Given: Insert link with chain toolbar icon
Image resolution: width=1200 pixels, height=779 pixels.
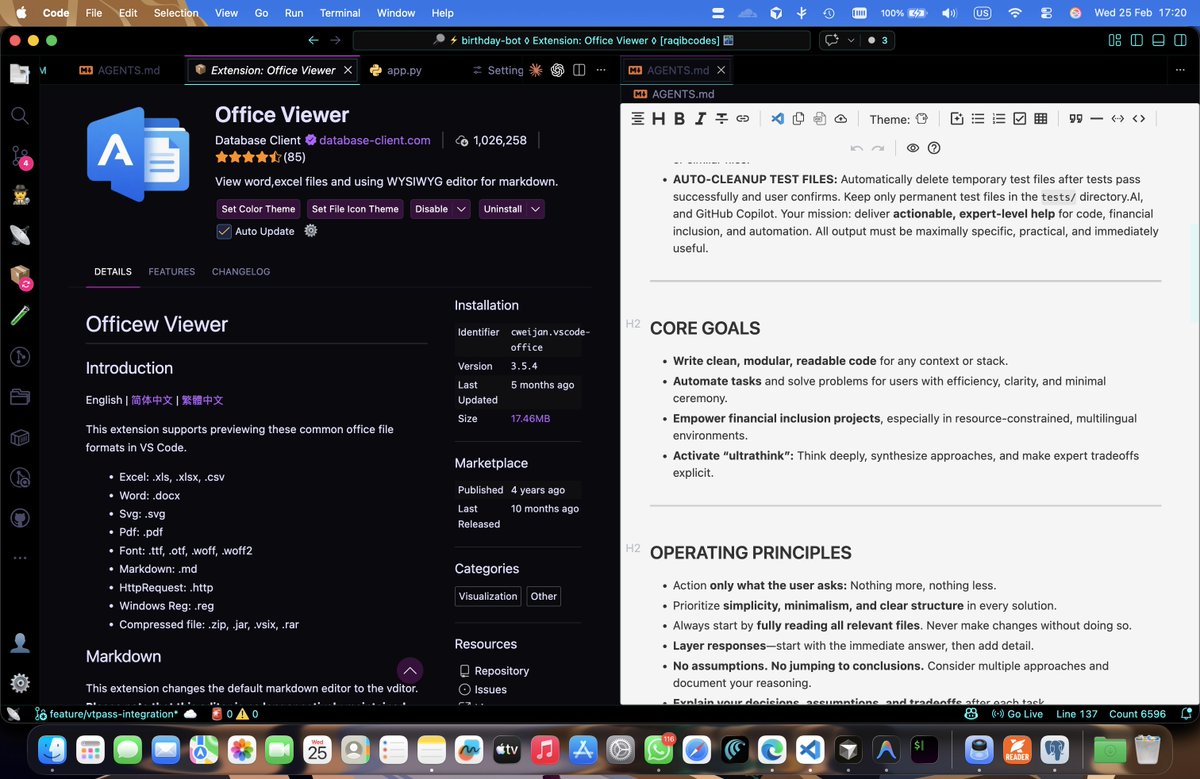Looking at the screenshot, I should coord(742,119).
